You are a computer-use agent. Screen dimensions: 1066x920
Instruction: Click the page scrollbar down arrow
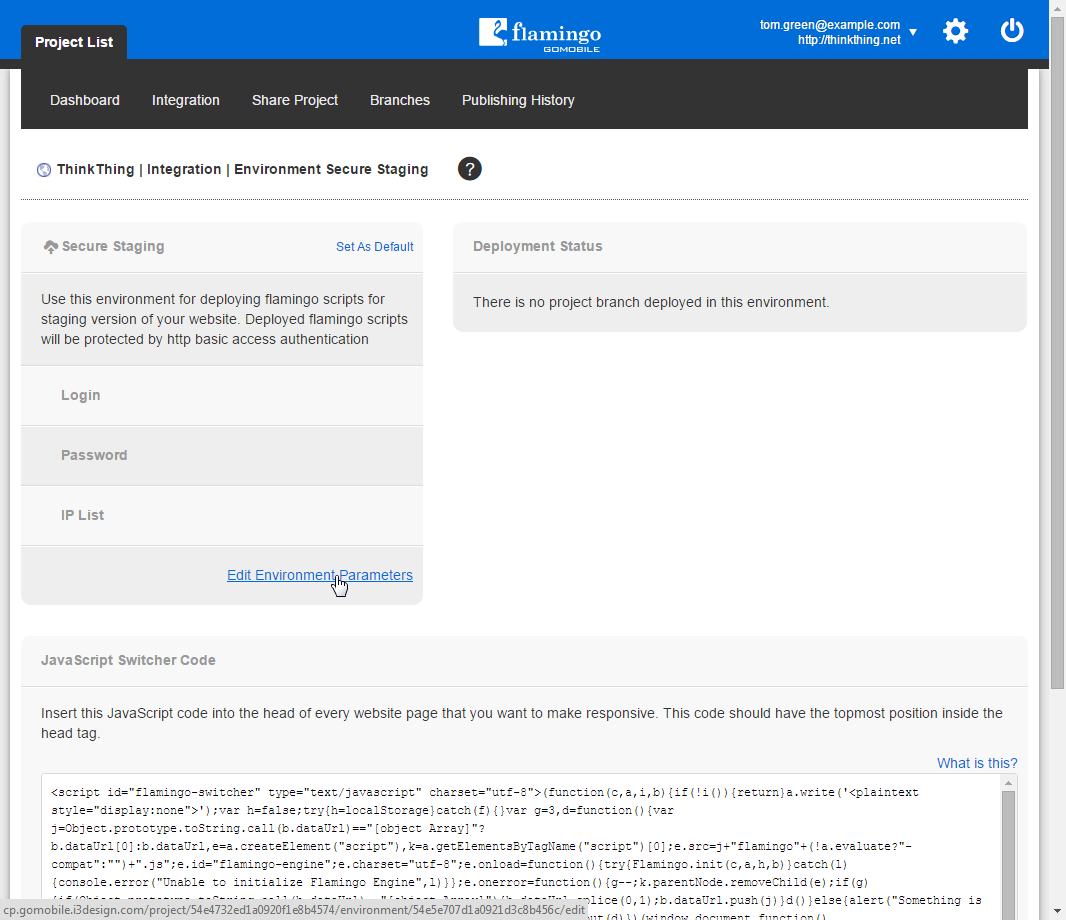click(x=1057, y=910)
